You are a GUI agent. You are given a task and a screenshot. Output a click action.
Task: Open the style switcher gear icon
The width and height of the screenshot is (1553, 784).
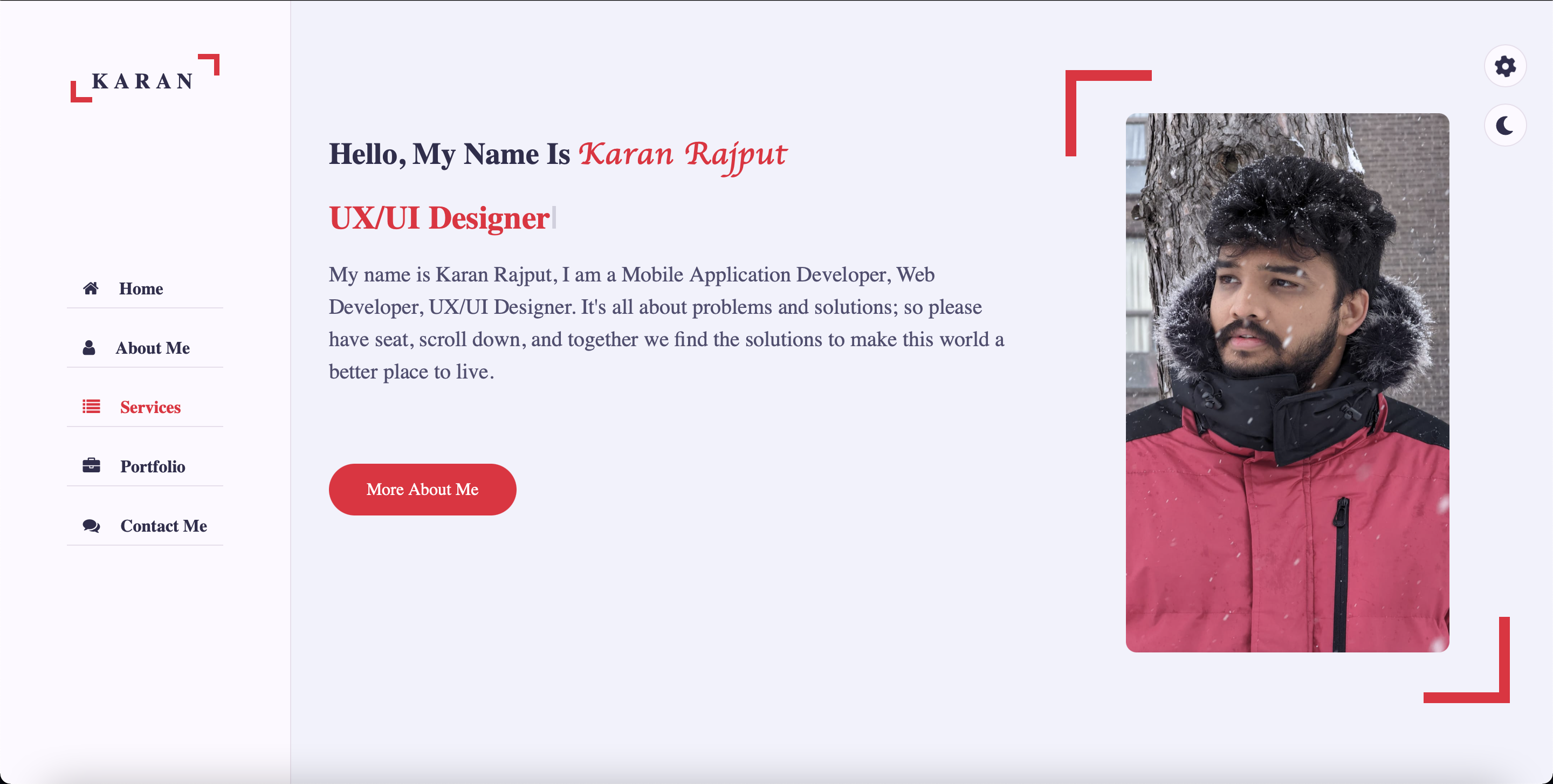pos(1505,66)
